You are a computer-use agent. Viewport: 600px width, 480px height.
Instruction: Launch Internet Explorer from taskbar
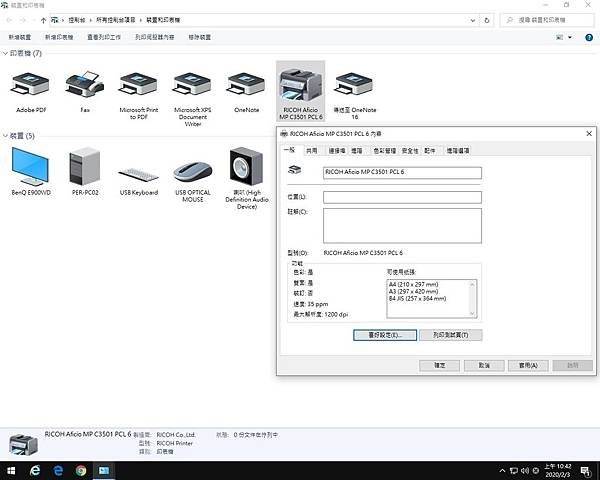pos(35,470)
